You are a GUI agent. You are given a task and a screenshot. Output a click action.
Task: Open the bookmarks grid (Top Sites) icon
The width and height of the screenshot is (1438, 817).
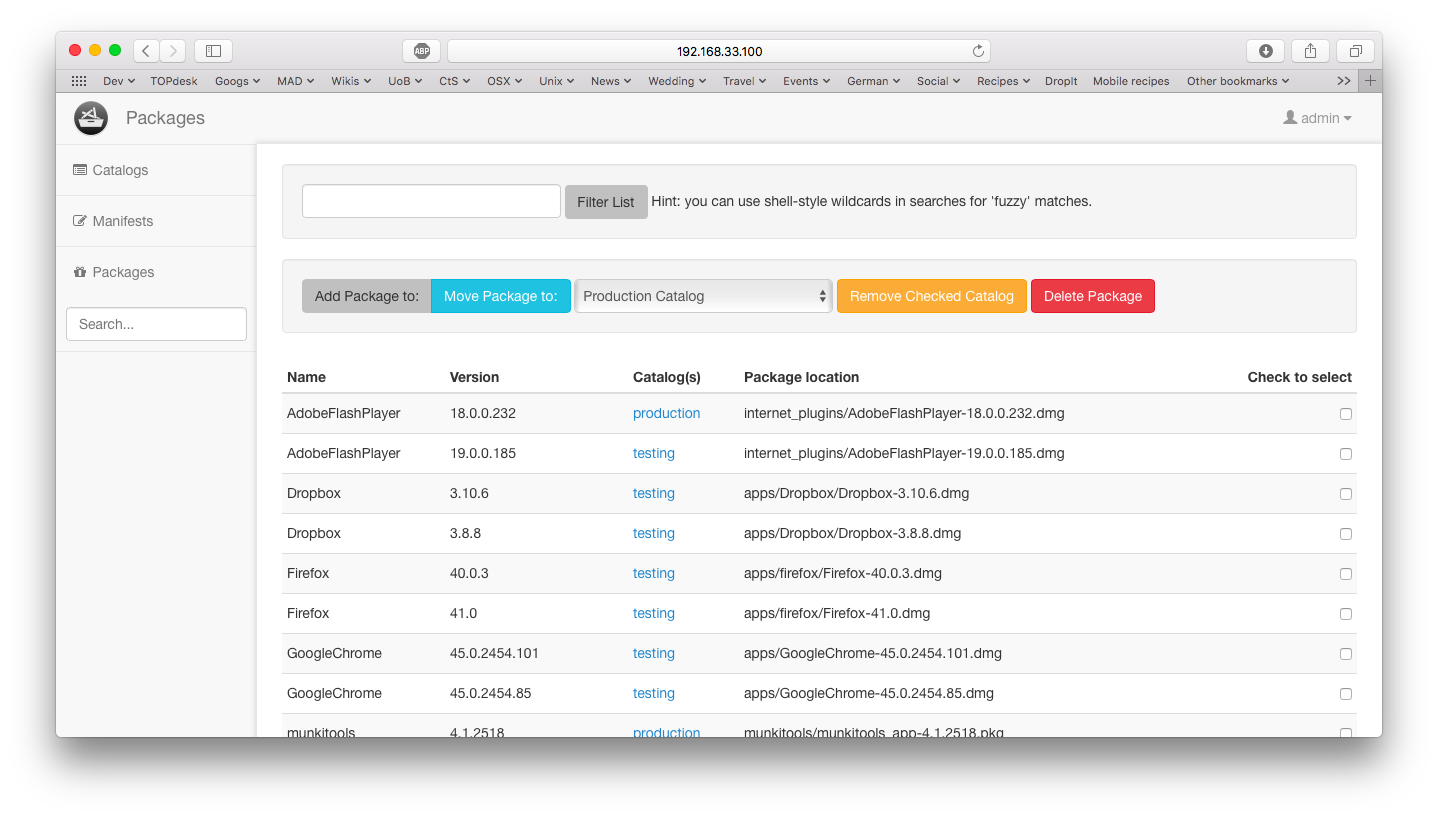click(79, 81)
